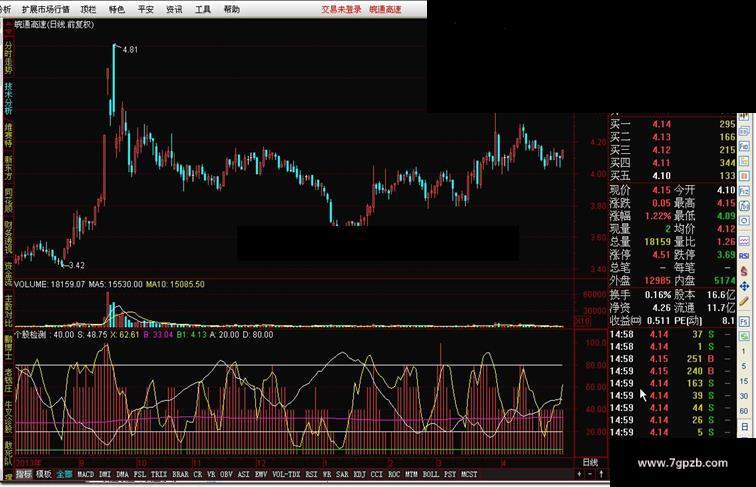Apply the SAR indicator

point(342,474)
